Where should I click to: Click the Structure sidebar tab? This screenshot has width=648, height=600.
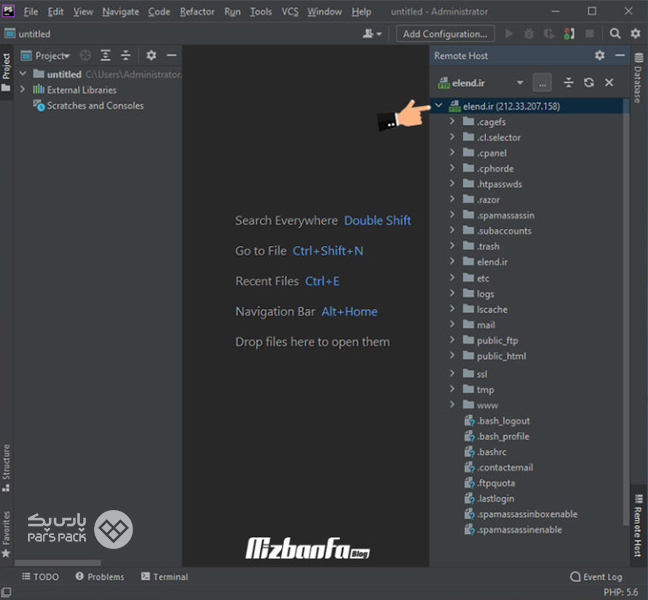6,467
